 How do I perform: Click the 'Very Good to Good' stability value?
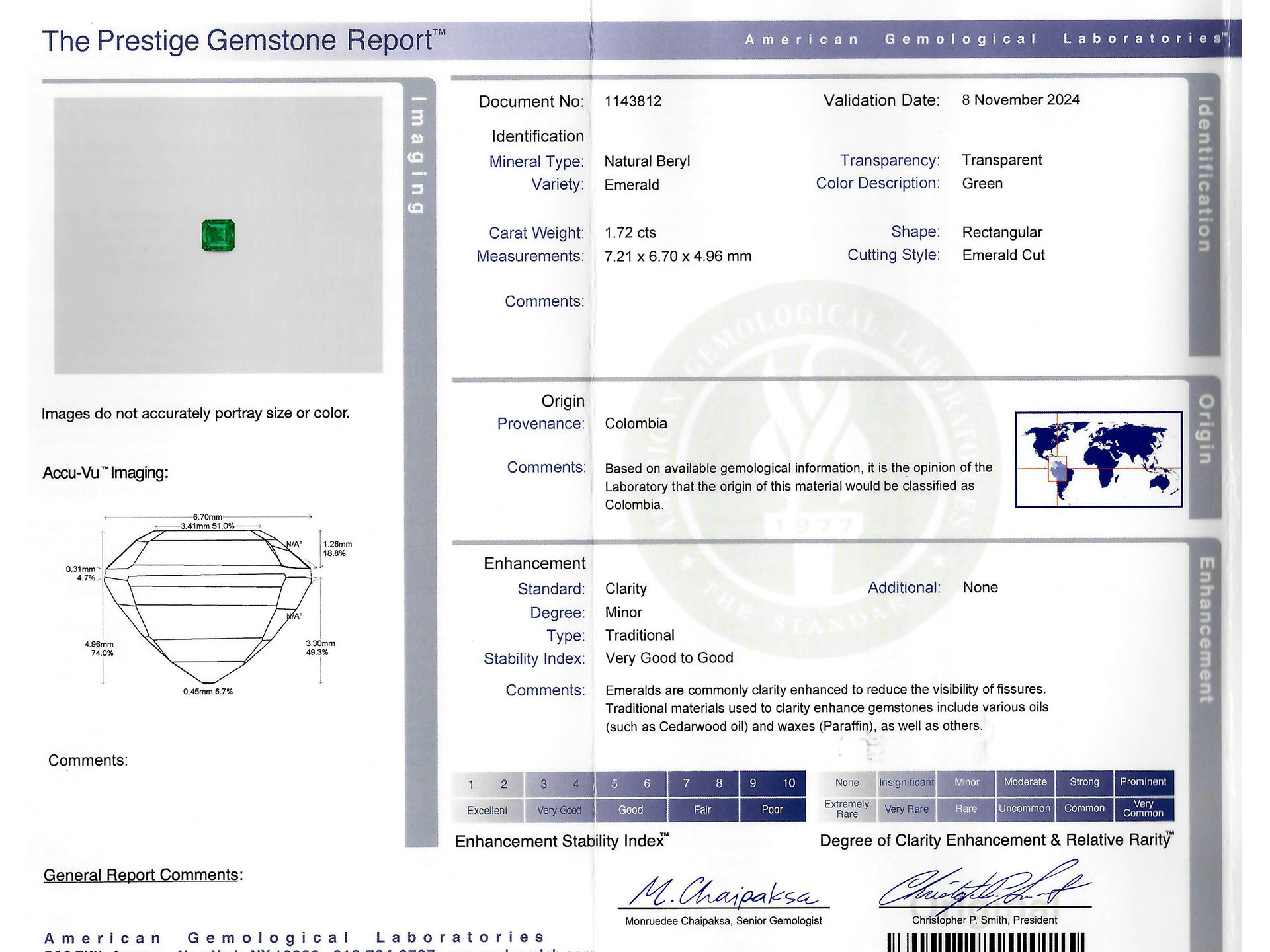(x=669, y=658)
